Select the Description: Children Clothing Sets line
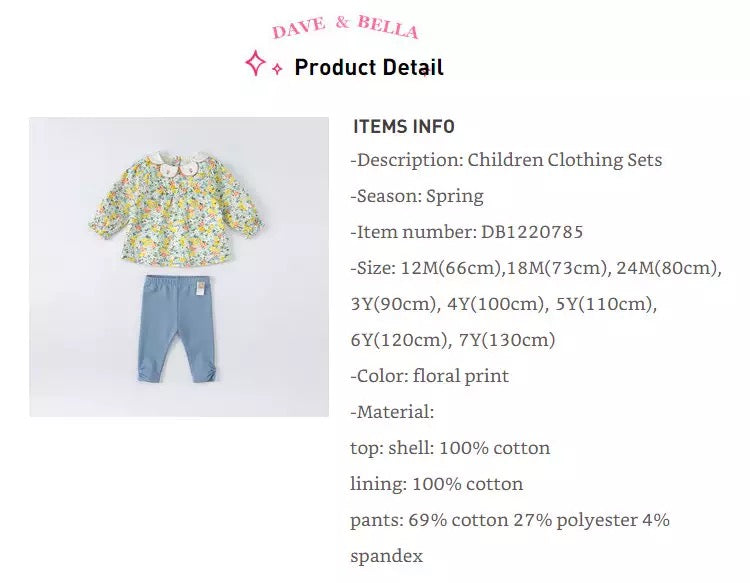The image size is (750, 583). pos(506,160)
